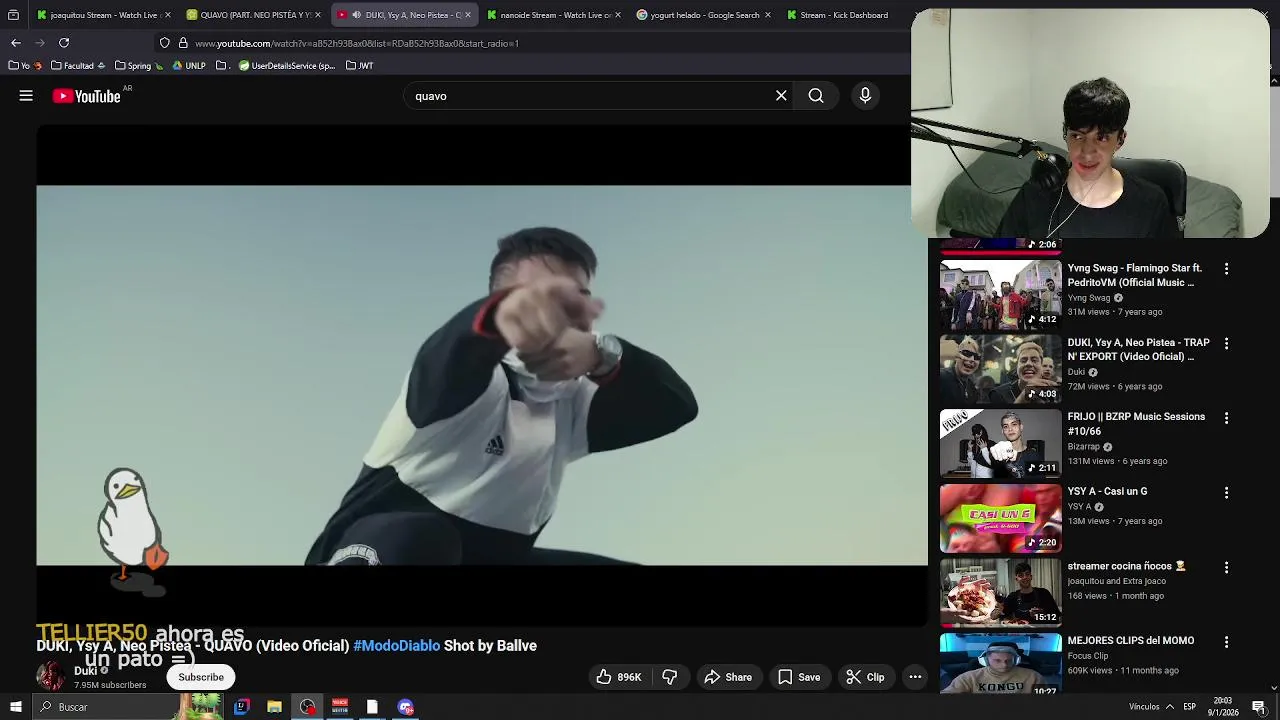1280x720 pixels.
Task: Open options menu for streamer cocina ñocos
Action: 1226,567
